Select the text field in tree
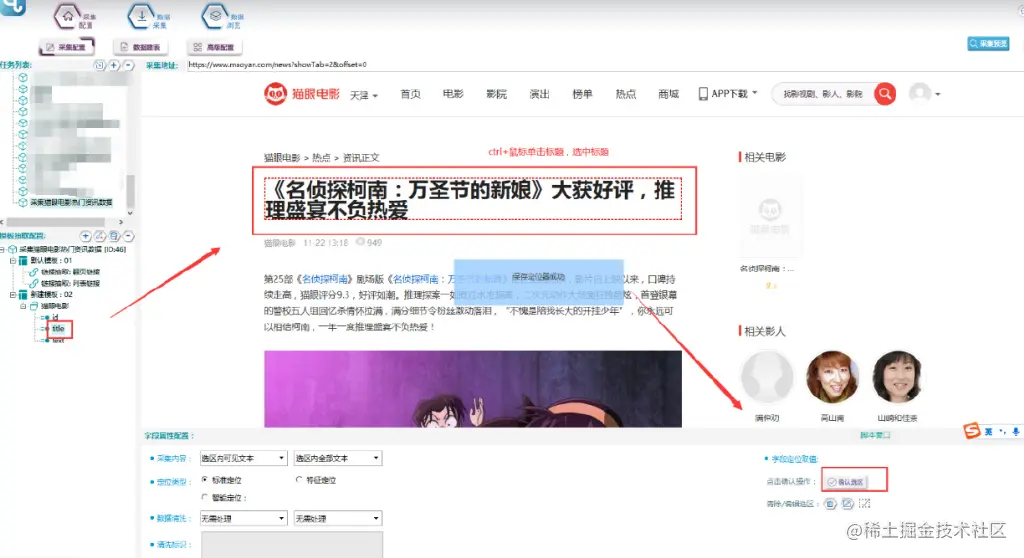1024x558 pixels. [x=58, y=340]
